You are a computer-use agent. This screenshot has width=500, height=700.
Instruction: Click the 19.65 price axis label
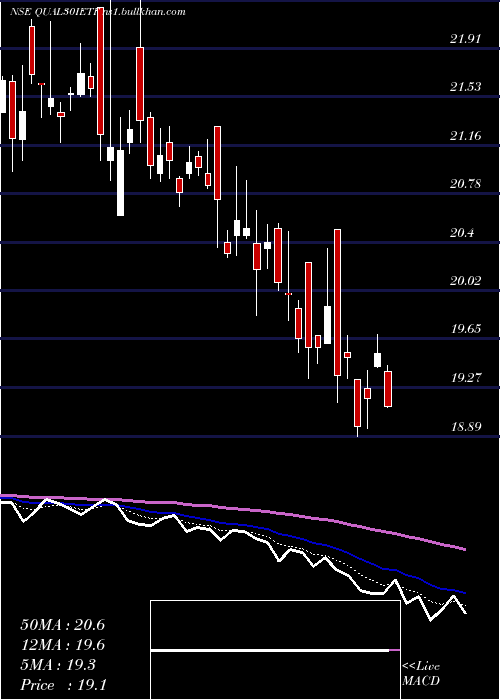(466, 329)
